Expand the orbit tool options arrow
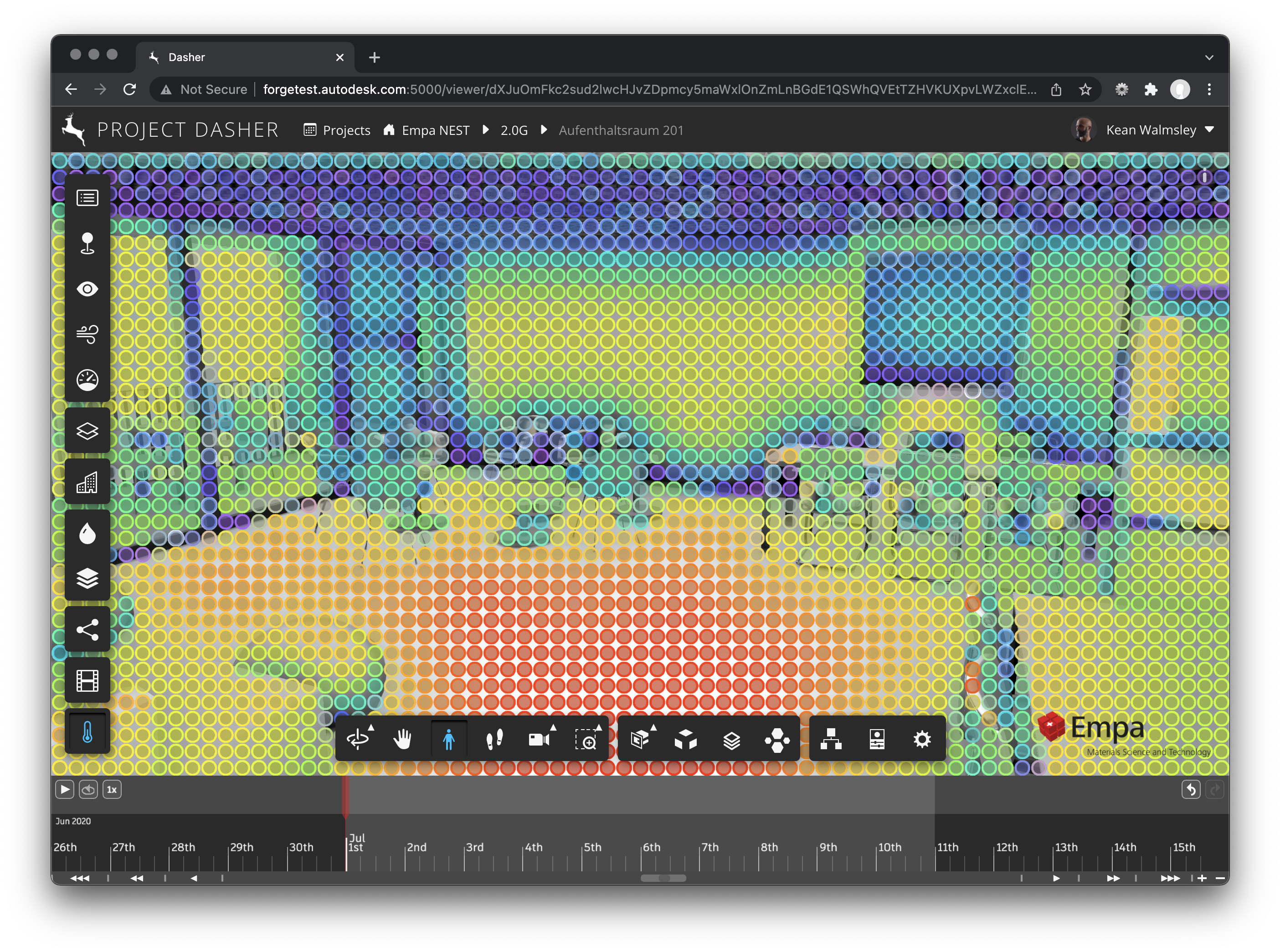The width and height of the screenshot is (1280, 952). coord(371,728)
